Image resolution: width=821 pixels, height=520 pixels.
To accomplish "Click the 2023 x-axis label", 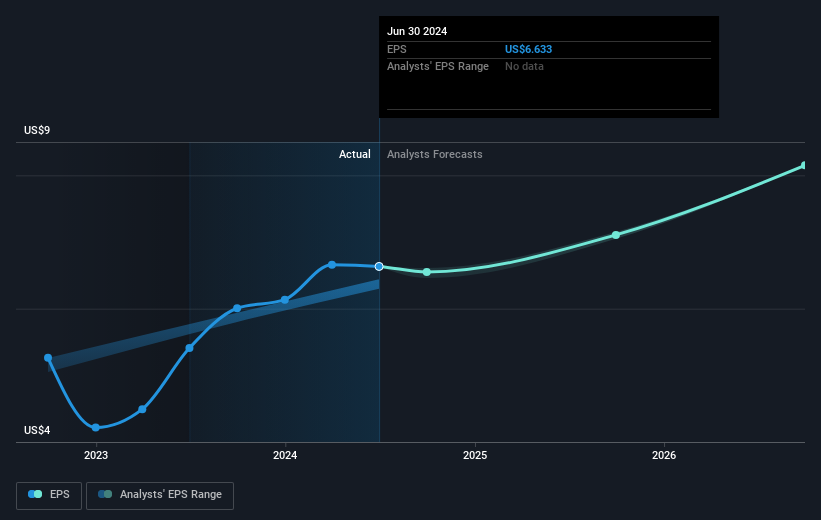I will (x=96, y=456).
